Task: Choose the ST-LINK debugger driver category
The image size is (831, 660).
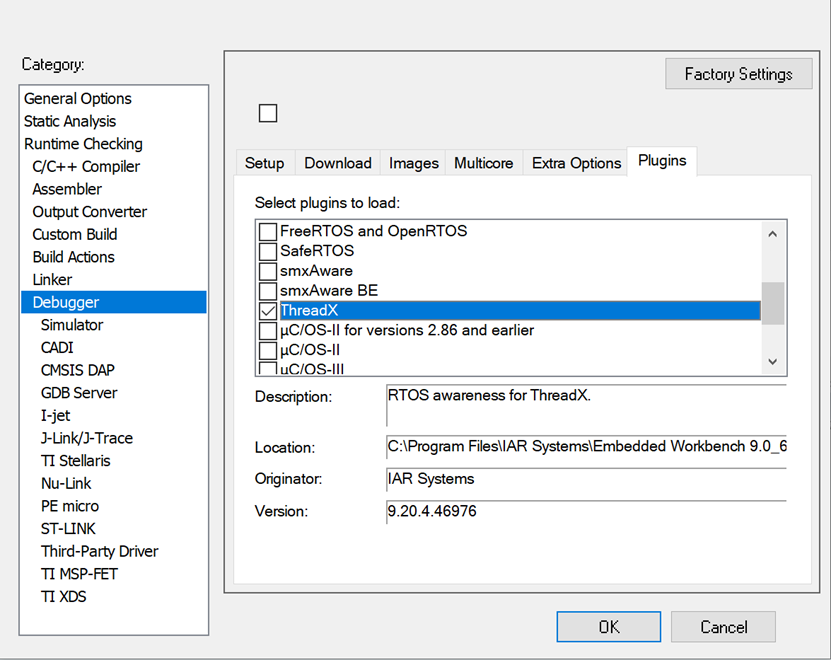Action: tap(68, 529)
